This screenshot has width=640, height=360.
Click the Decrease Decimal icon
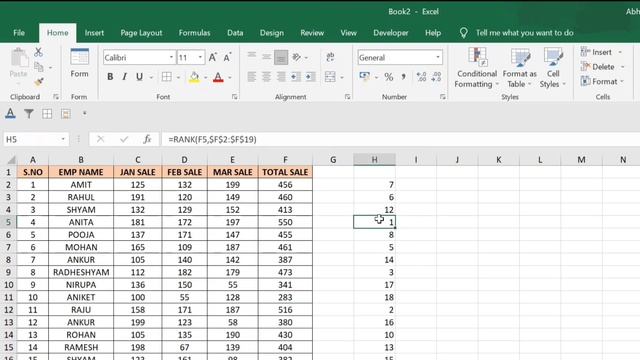click(x=436, y=77)
